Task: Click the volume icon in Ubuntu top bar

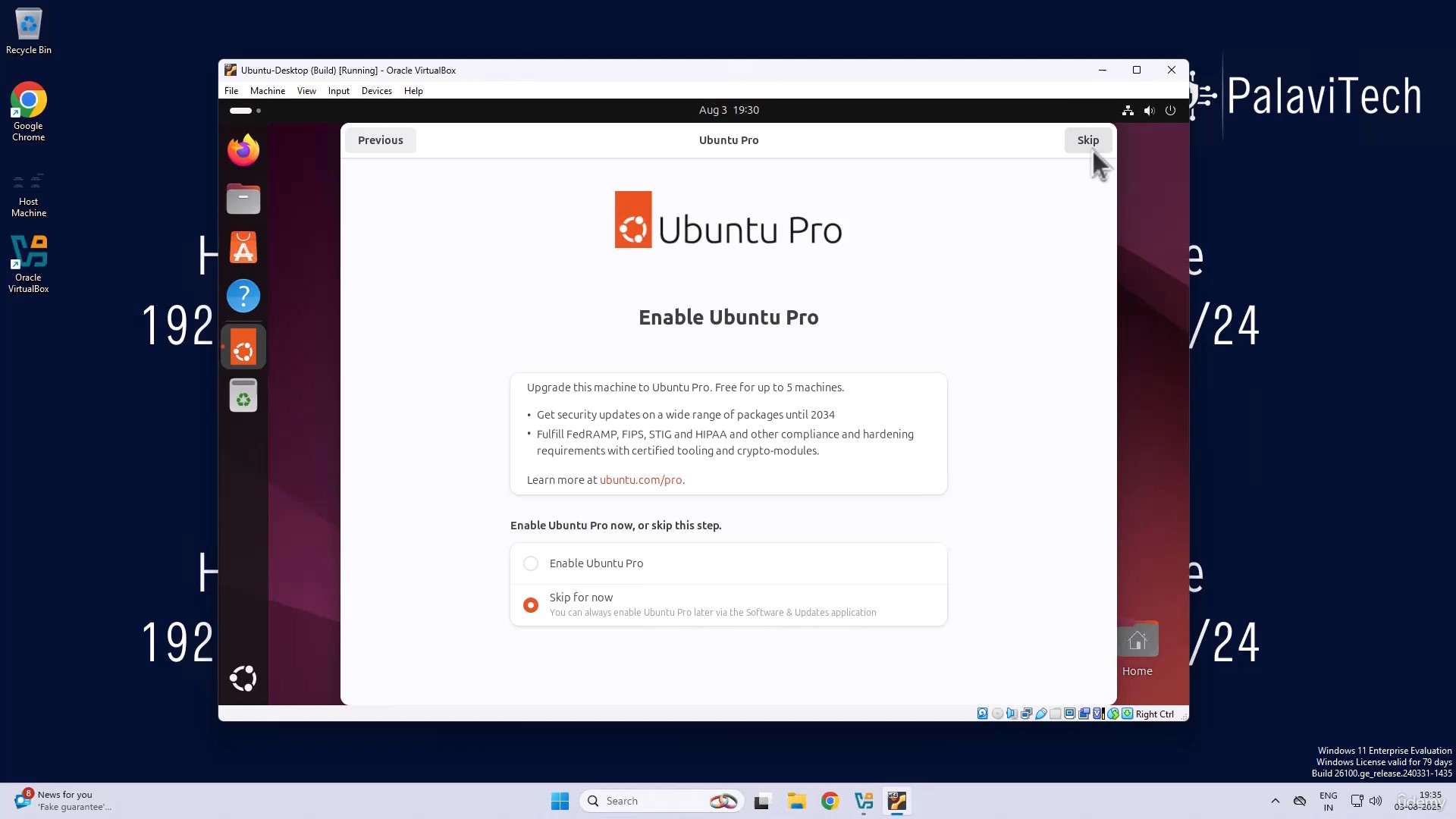Action: pos(1150,111)
